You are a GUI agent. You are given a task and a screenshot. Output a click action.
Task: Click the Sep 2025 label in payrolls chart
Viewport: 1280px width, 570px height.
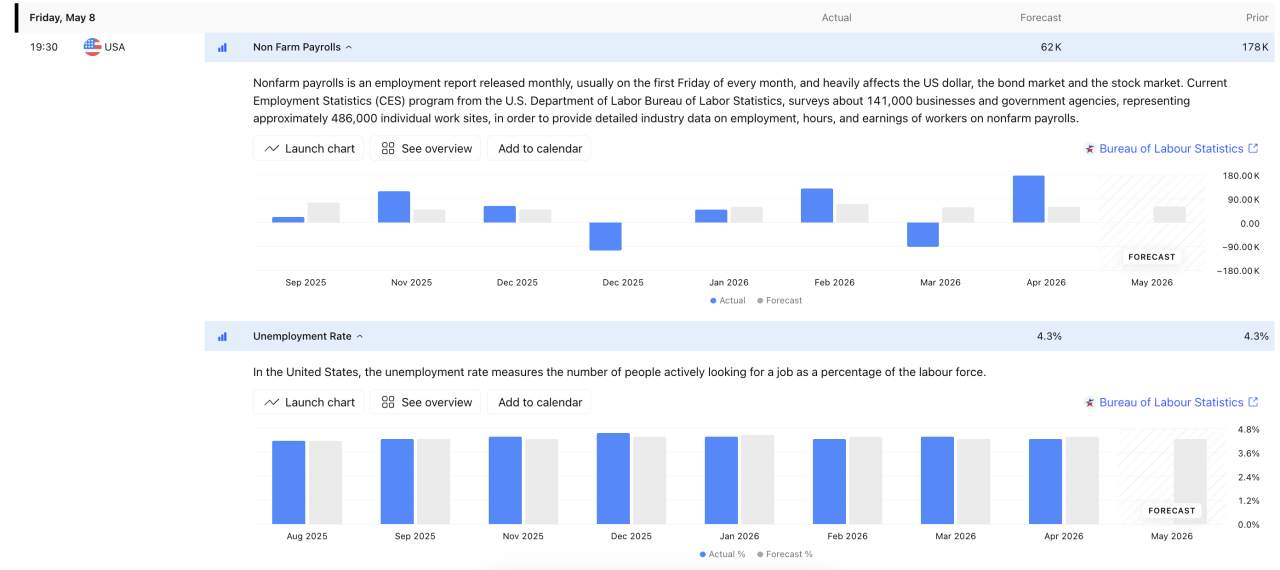(305, 282)
